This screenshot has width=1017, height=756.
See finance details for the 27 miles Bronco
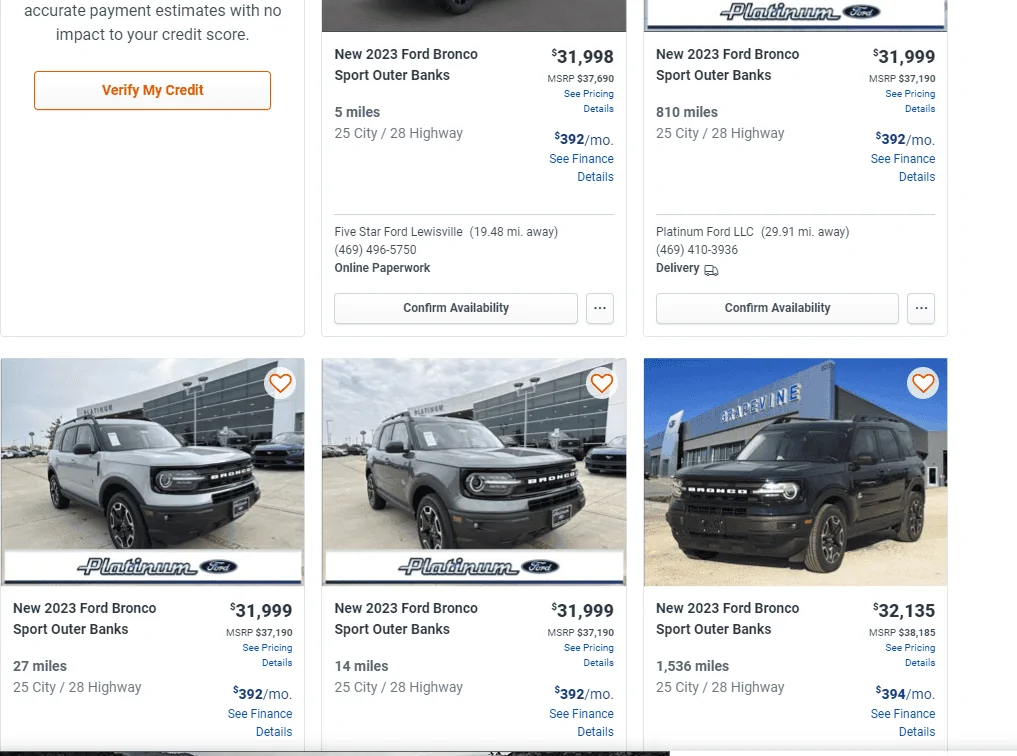click(x=260, y=722)
